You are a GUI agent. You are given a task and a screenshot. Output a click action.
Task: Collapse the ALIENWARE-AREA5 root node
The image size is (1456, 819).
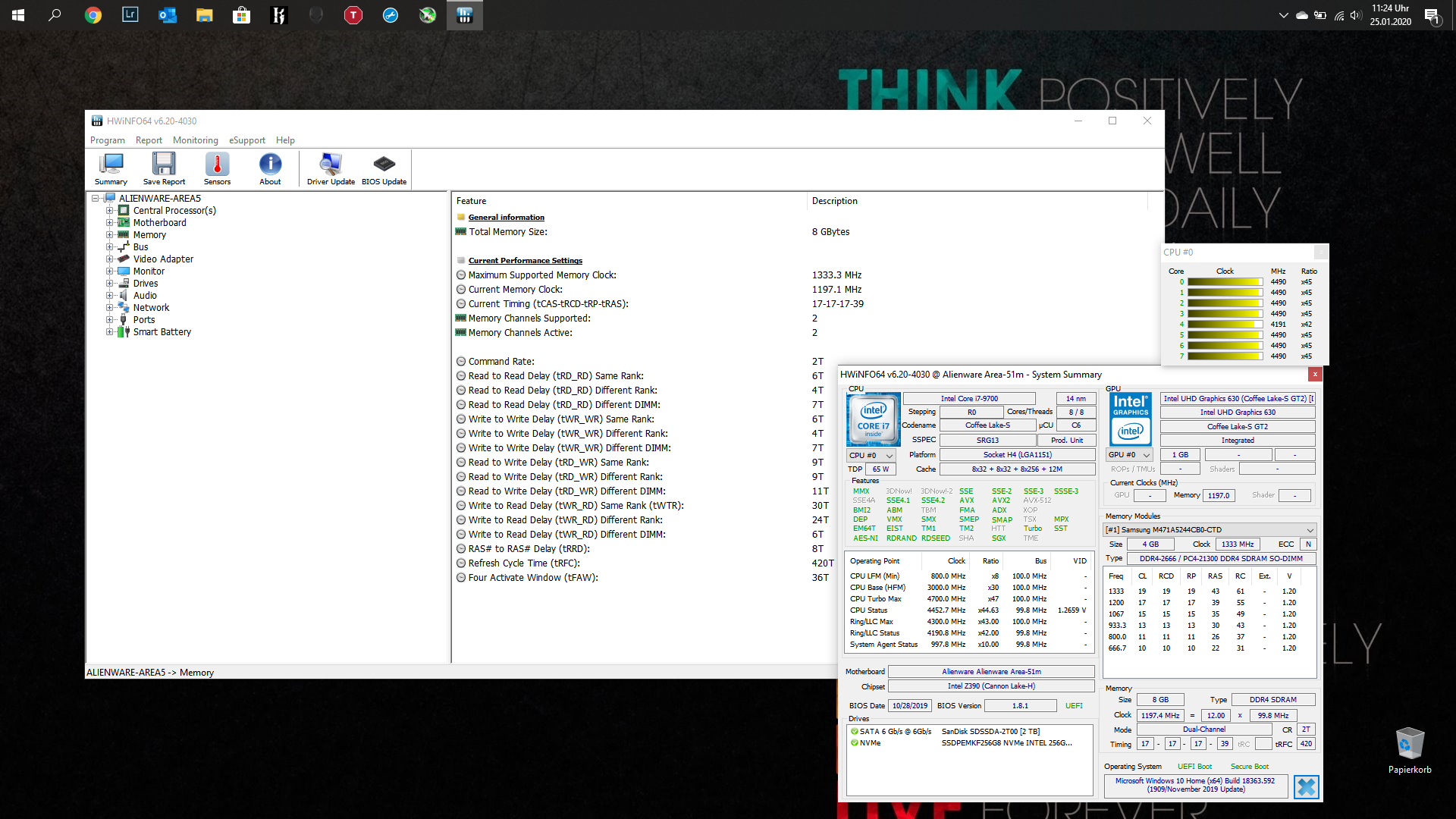96,199
